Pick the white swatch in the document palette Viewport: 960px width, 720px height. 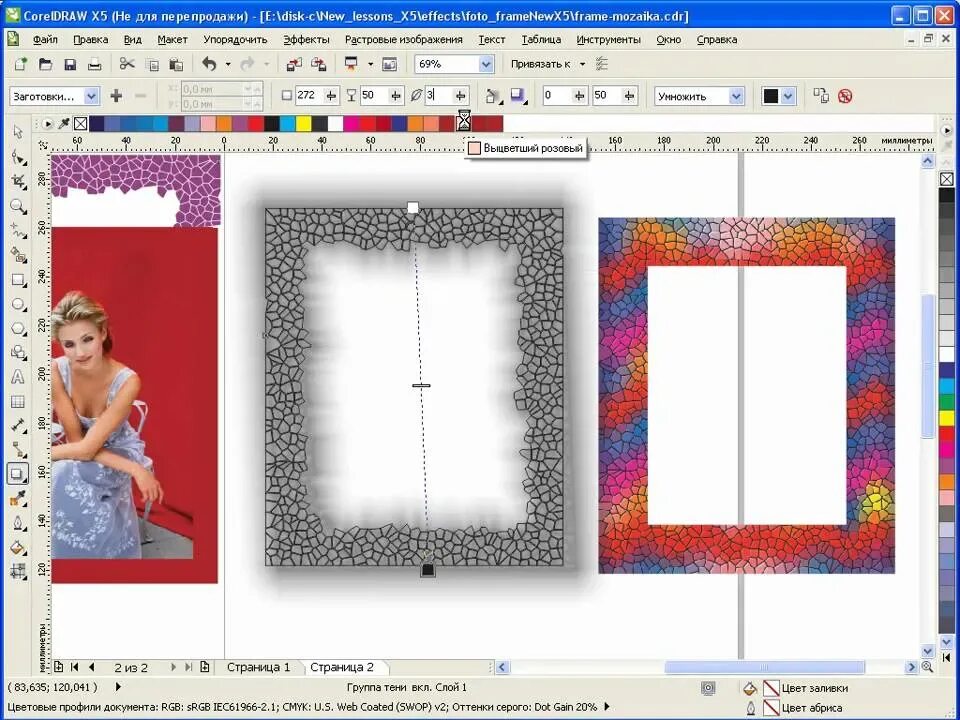pos(336,124)
